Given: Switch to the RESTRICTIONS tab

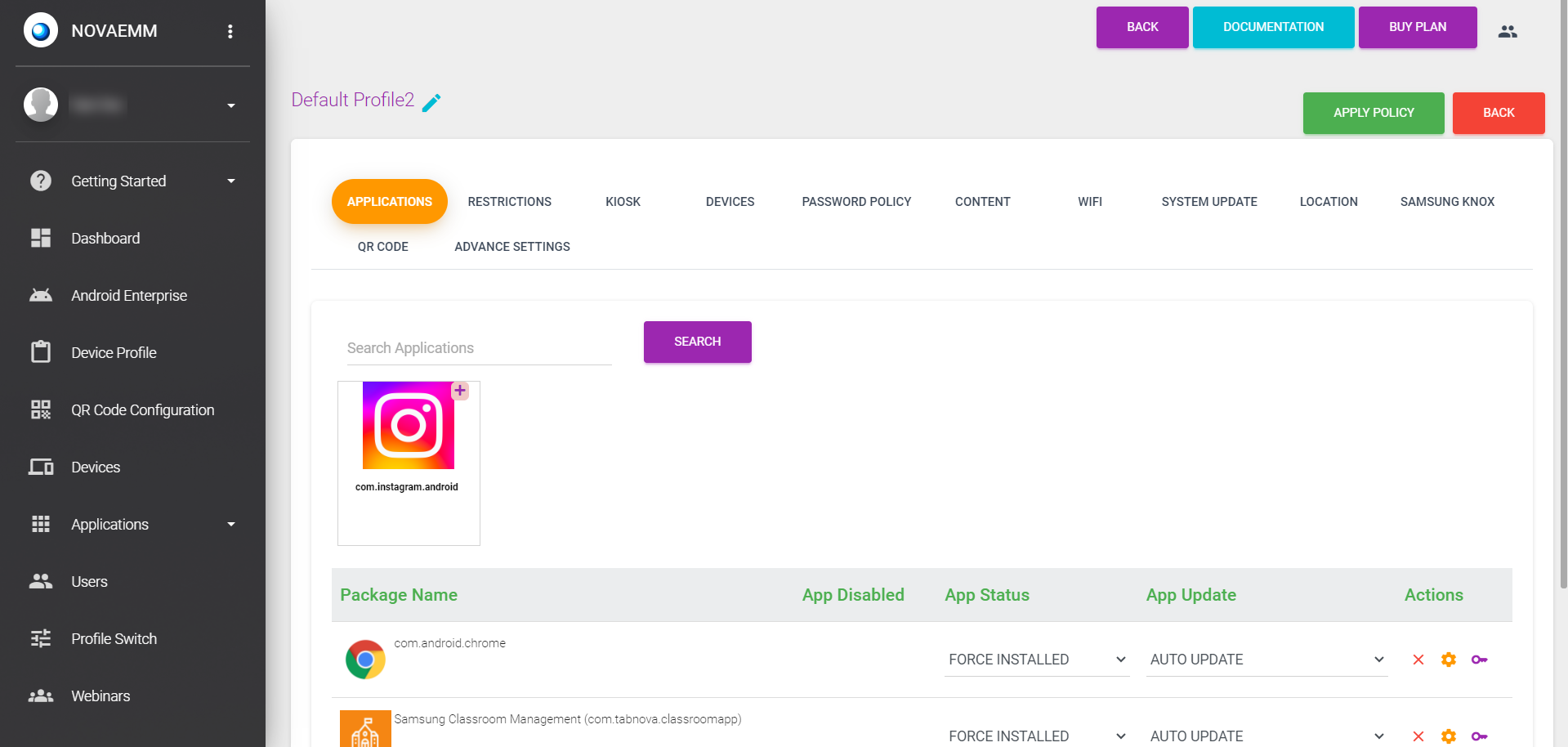Looking at the screenshot, I should point(510,202).
